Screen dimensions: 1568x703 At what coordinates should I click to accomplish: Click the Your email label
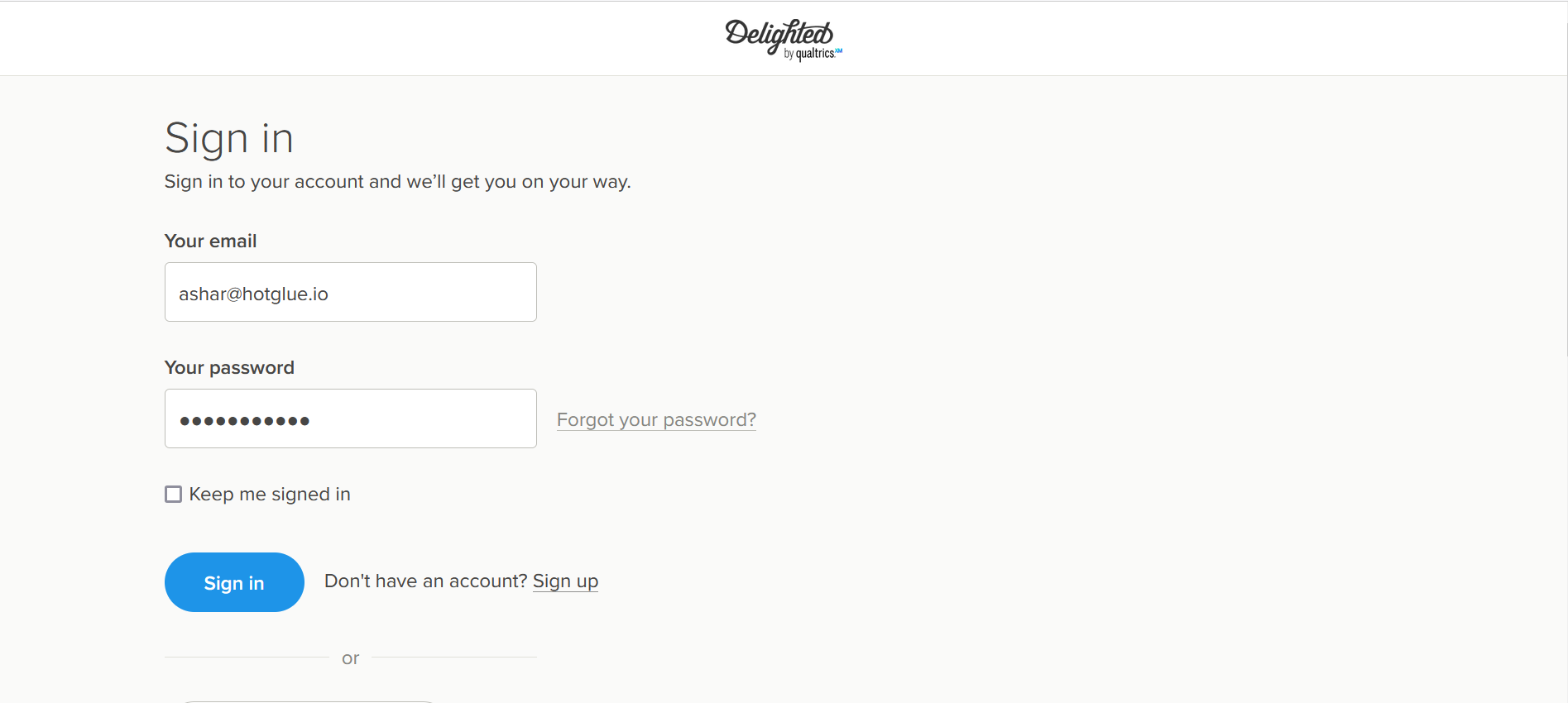(210, 241)
